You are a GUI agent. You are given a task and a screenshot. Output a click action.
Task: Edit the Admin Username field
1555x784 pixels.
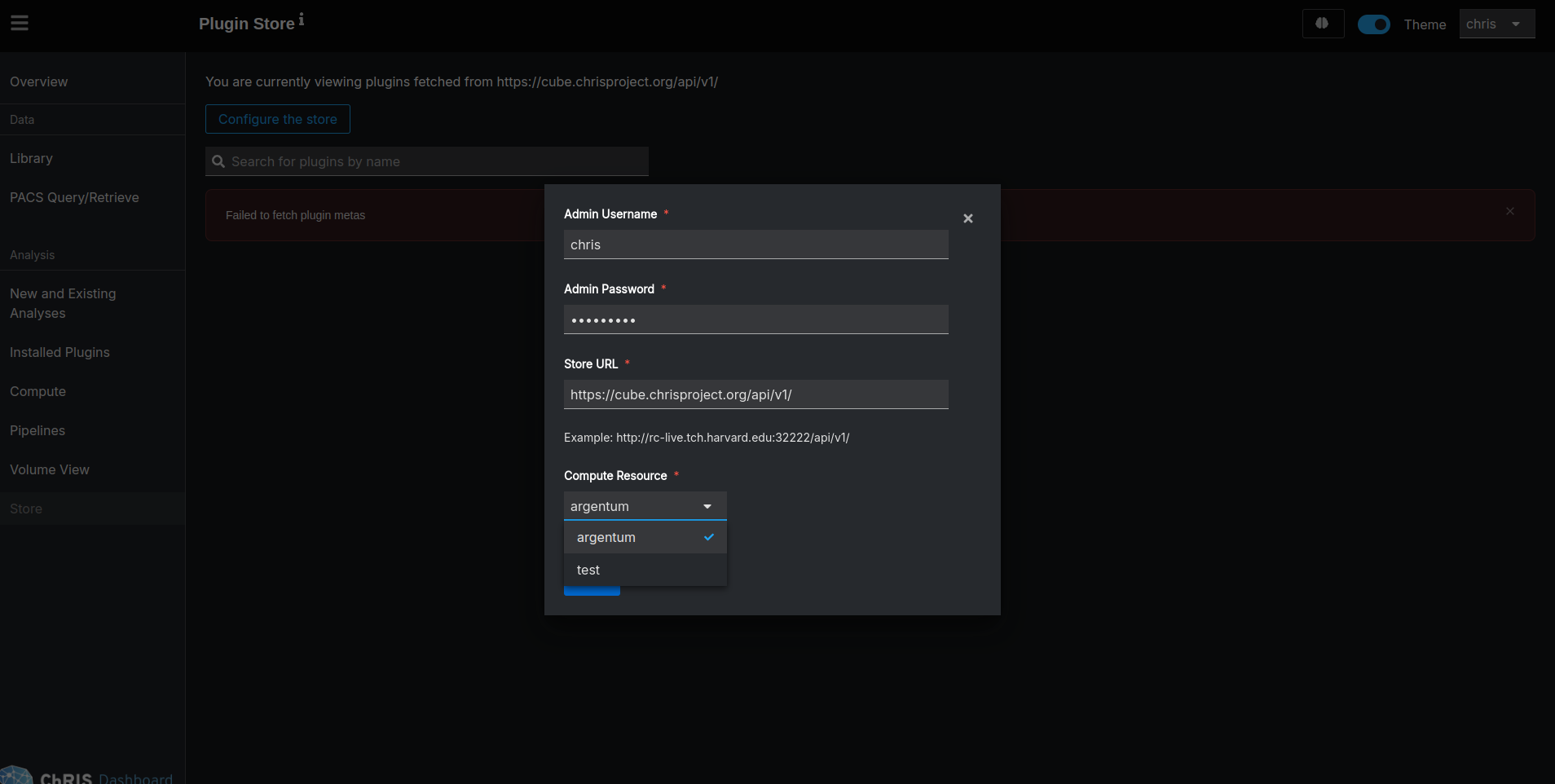[756, 244]
